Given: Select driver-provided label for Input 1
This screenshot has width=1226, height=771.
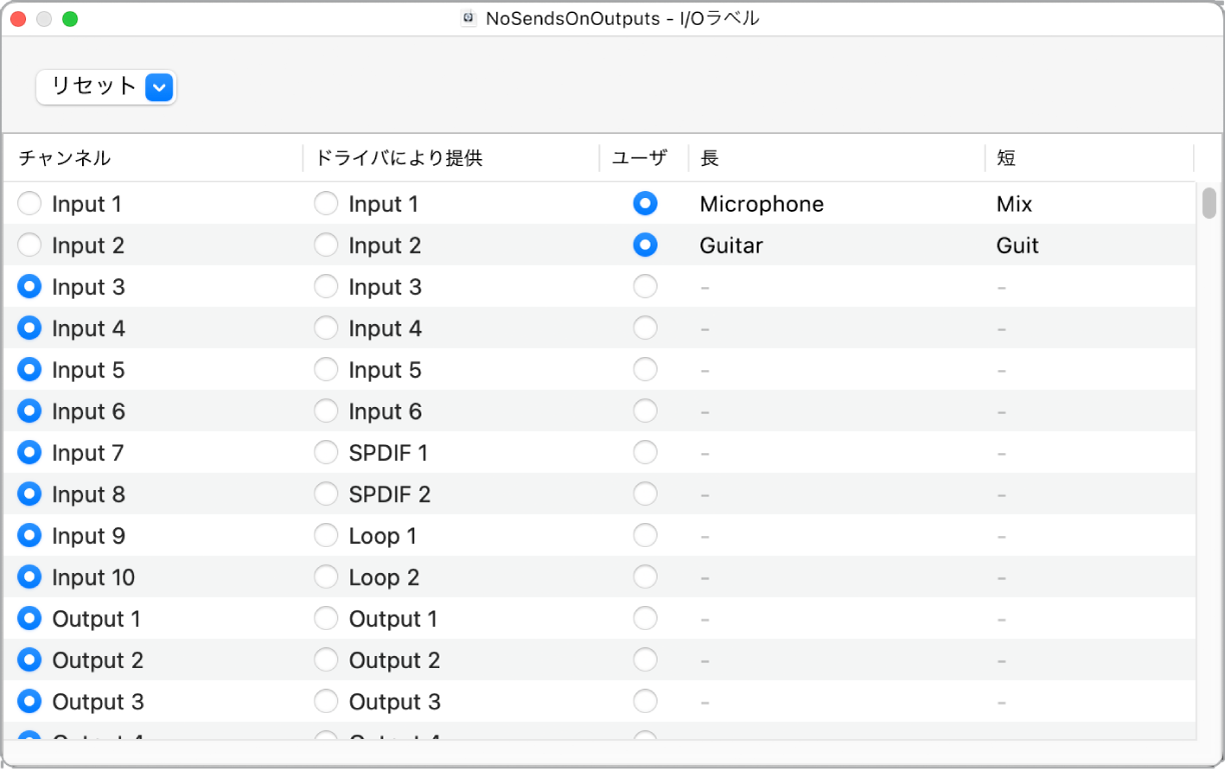Looking at the screenshot, I should pos(326,203).
